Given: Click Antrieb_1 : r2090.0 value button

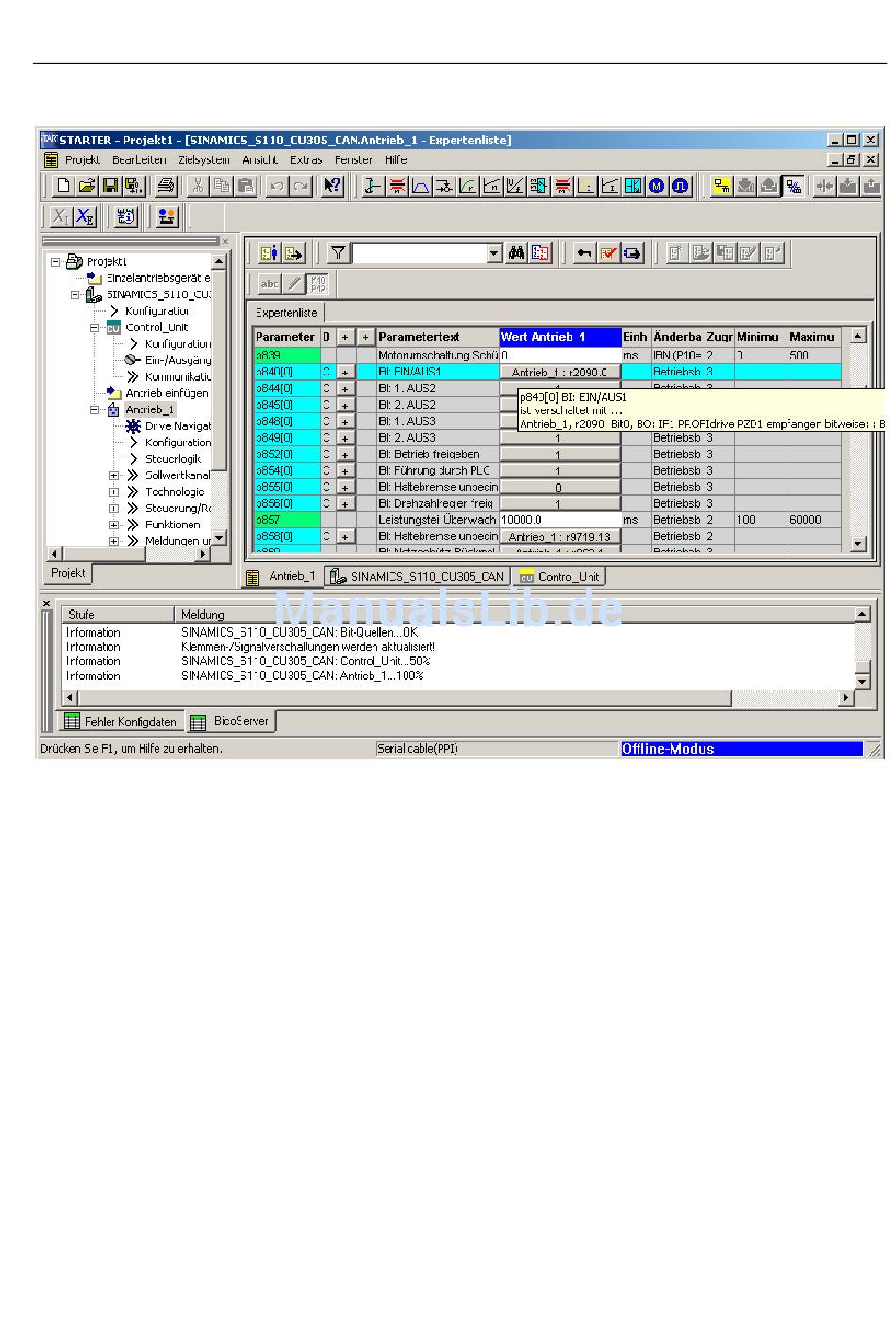Looking at the screenshot, I should (x=559, y=373).
